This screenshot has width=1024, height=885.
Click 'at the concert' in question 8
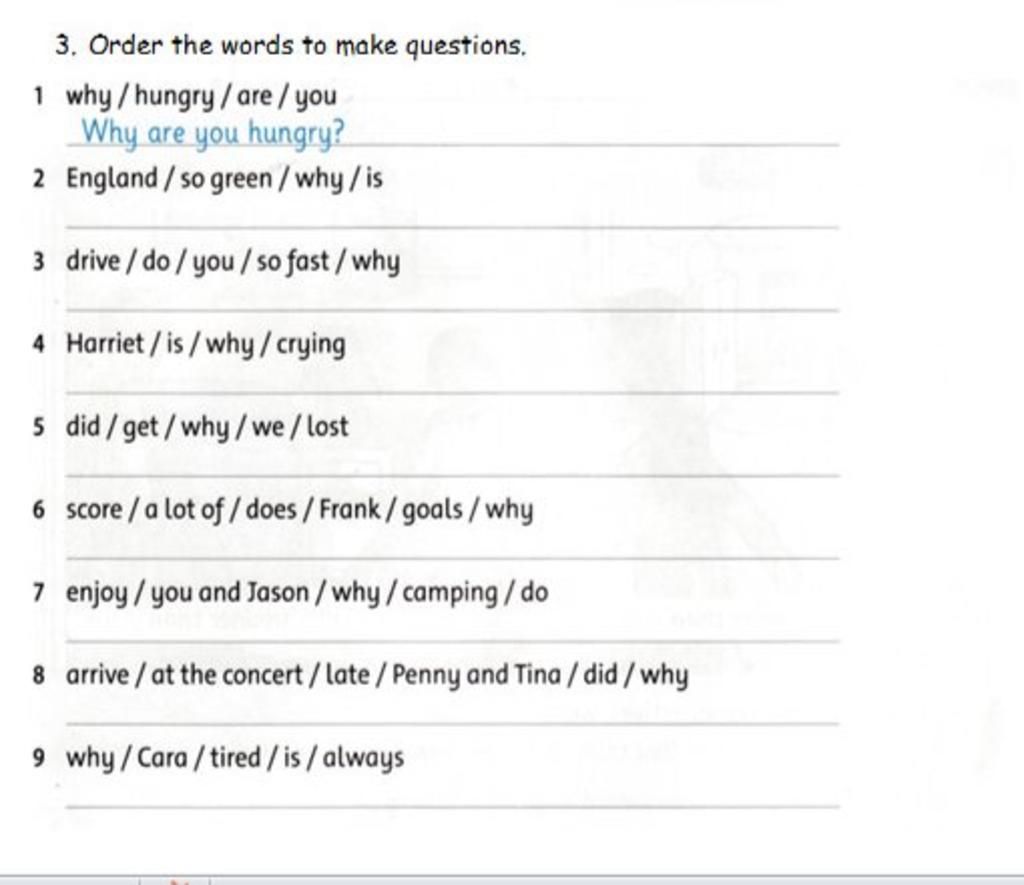point(227,675)
